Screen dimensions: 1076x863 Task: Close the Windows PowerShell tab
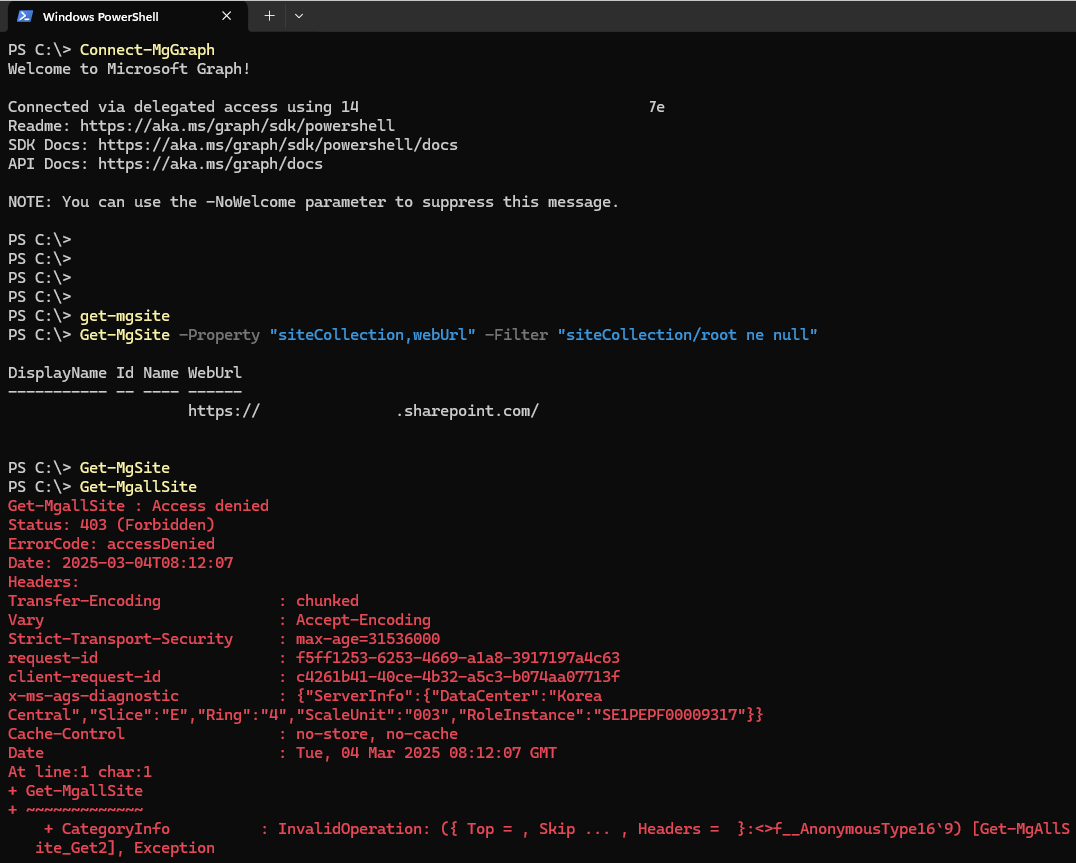coord(226,16)
